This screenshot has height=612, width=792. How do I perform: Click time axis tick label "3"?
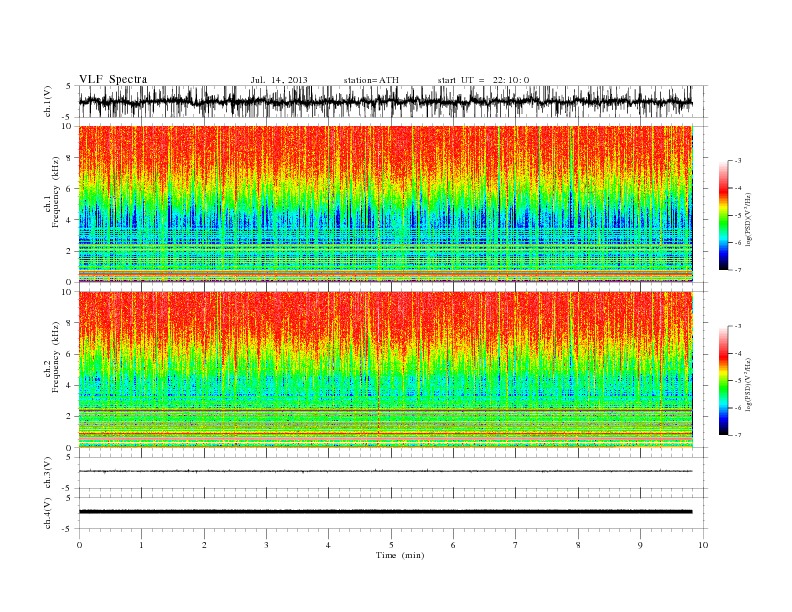(266, 545)
